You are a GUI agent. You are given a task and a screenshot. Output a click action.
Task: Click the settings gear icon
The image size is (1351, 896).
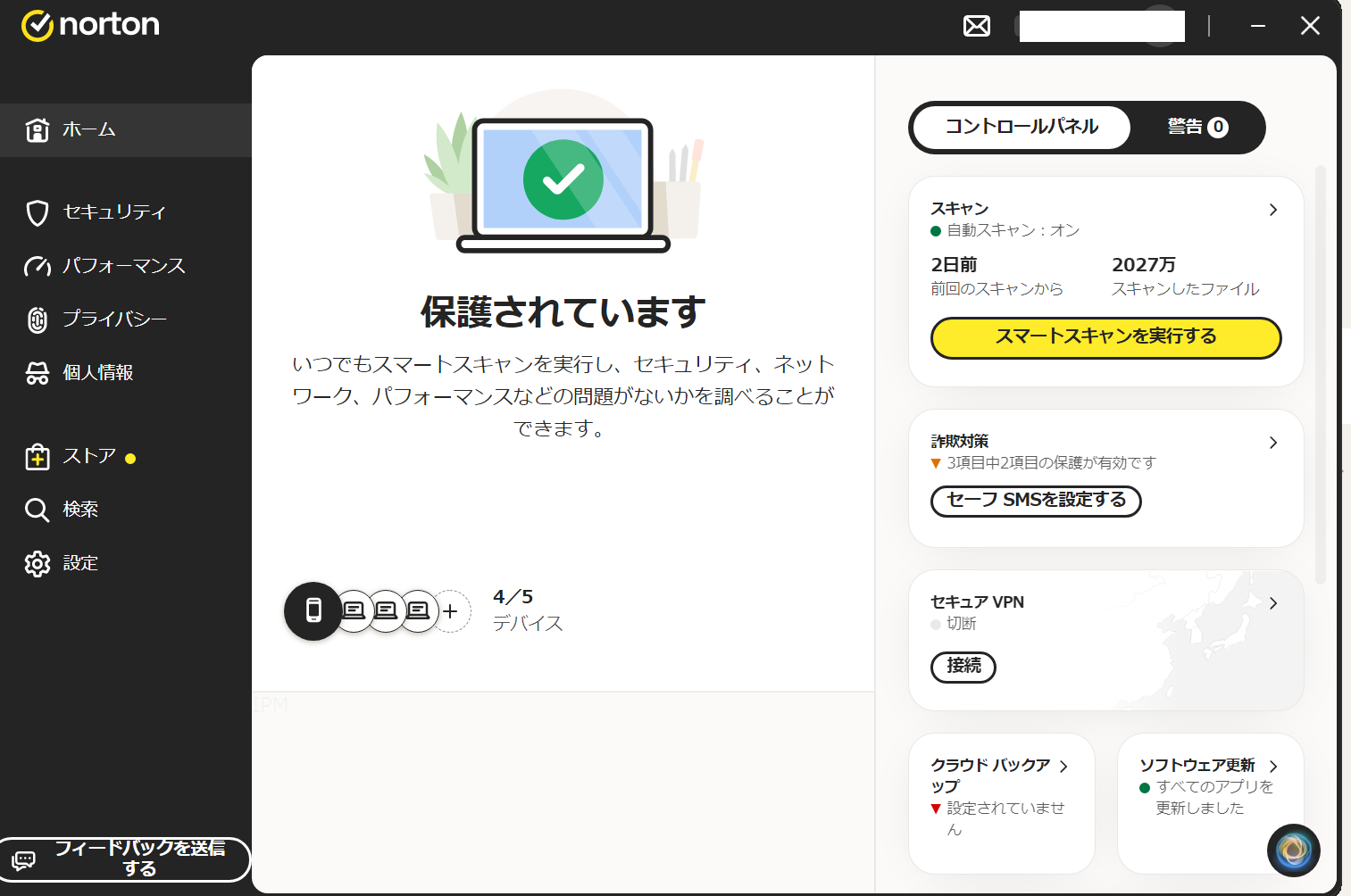point(38,563)
